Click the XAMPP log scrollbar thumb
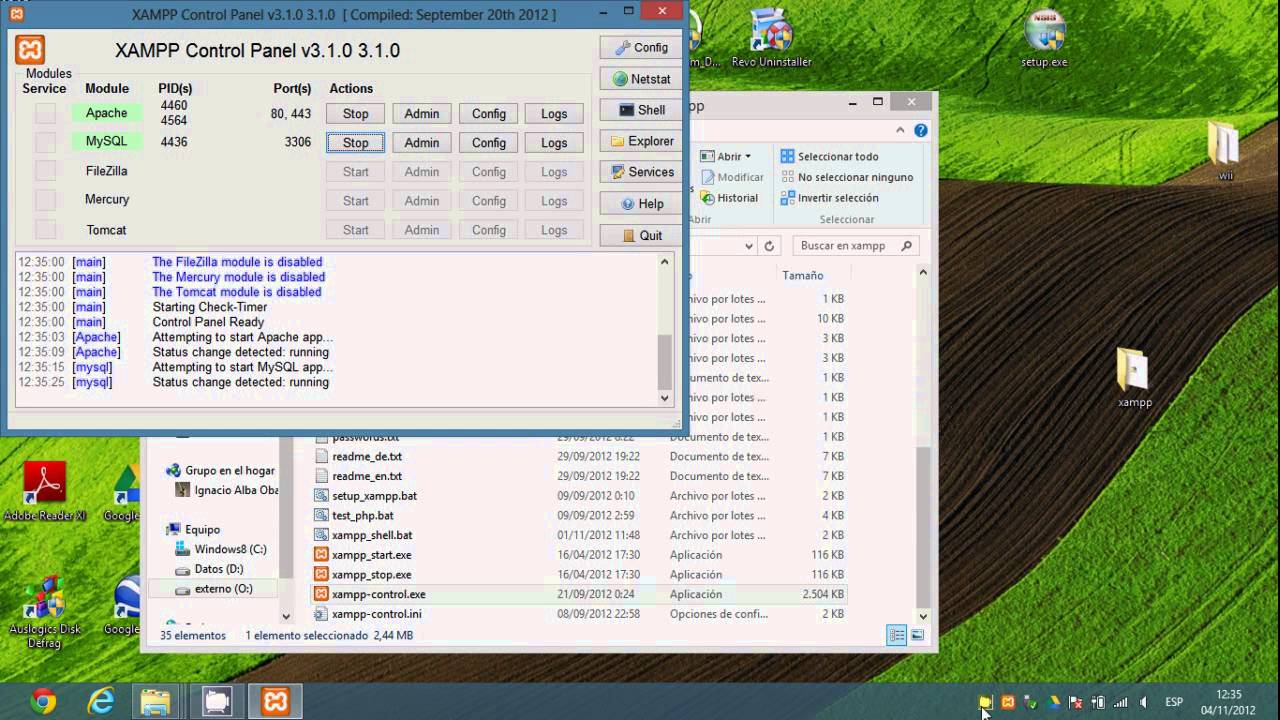Viewport: 1280px width, 720px height. 665,361
